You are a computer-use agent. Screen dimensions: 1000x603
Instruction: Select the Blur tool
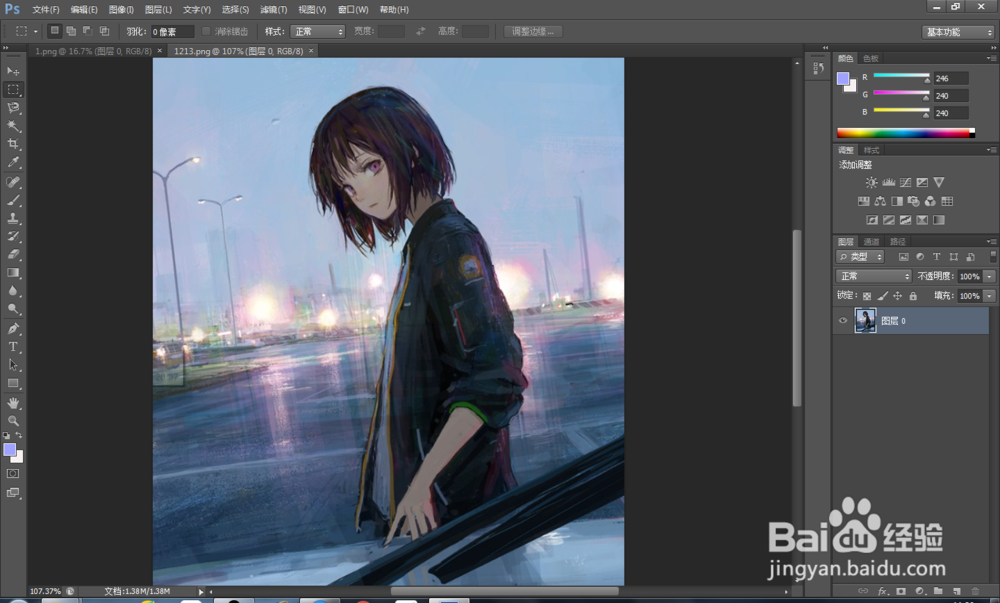tap(13, 291)
